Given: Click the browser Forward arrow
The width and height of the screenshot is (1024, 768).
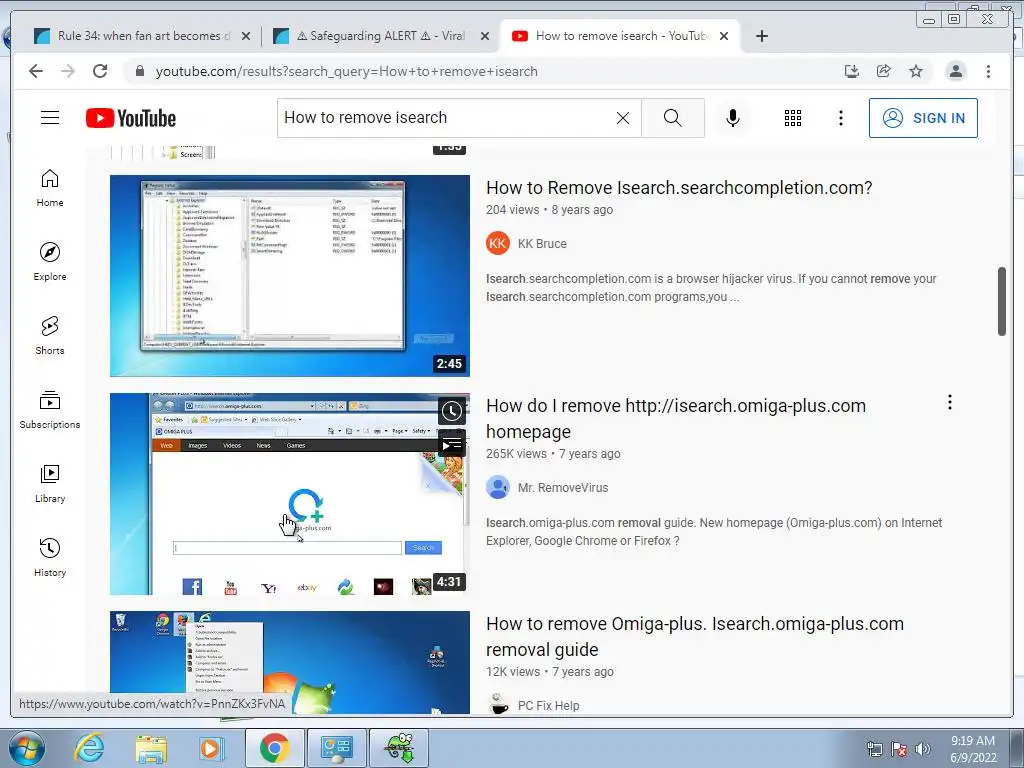Looking at the screenshot, I should [x=68, y=71].
